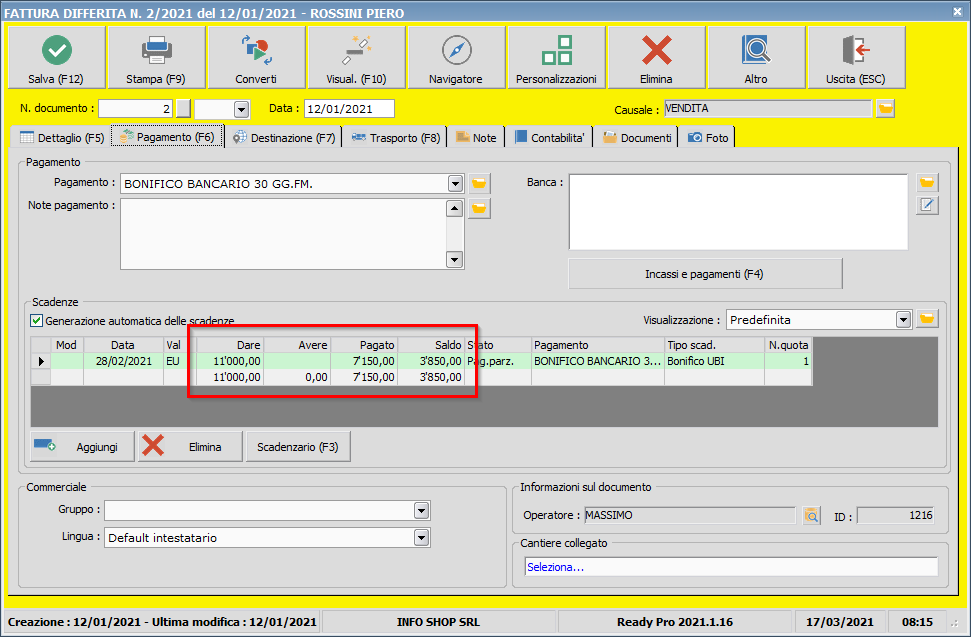Open the Gruppo dropdown

(x=421, y=510)
